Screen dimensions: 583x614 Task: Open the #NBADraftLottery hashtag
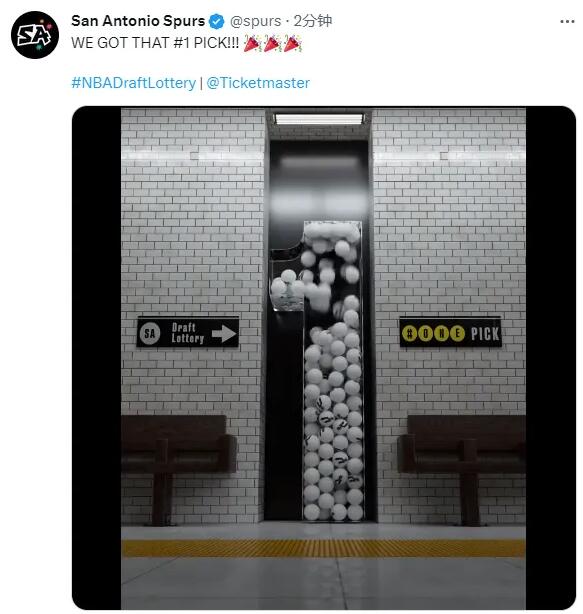(x=134, y=83)
